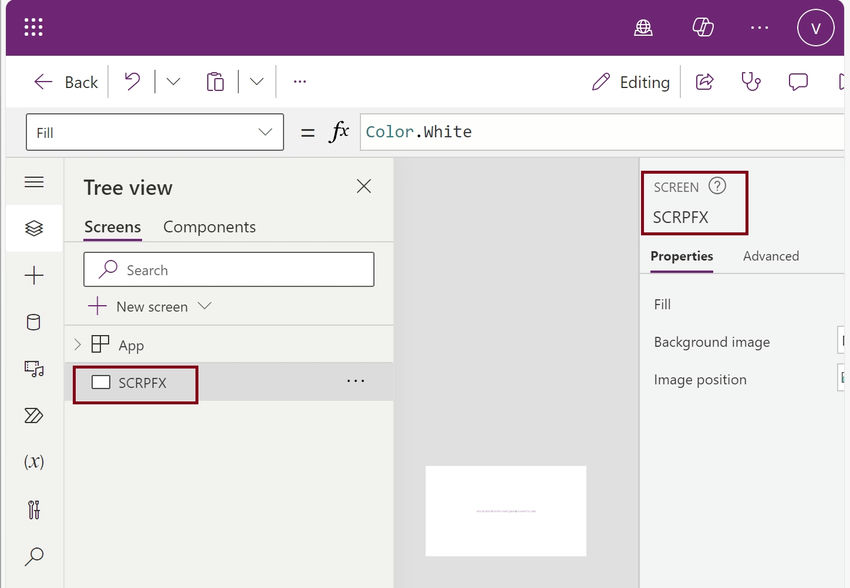
Task: Open the user account avatar V
Action: click(x=815, y=28)
